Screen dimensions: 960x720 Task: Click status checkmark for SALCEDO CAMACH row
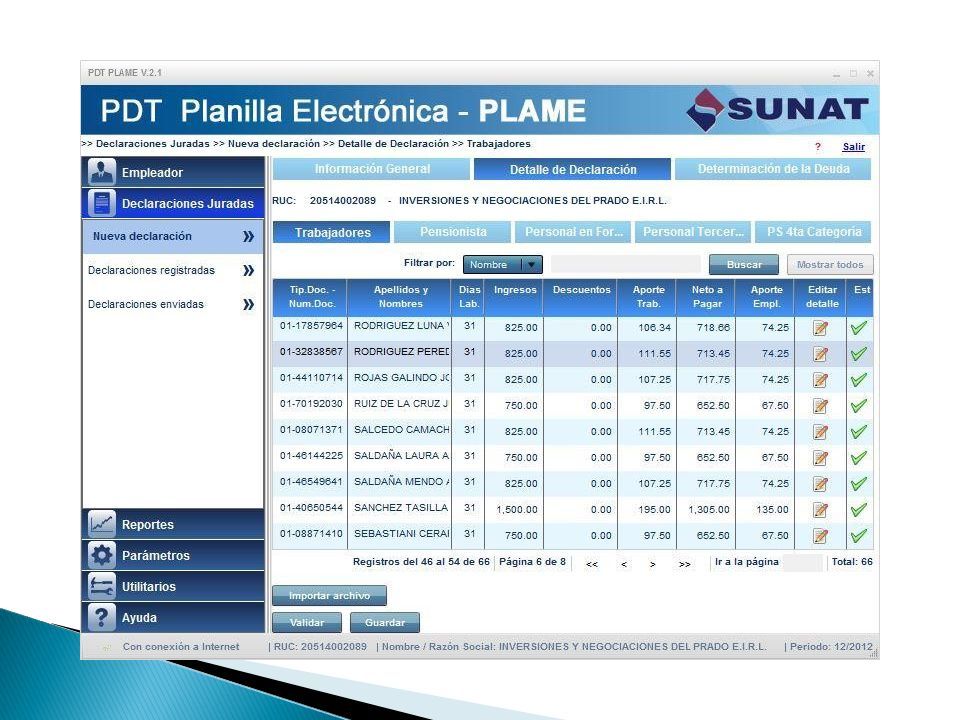coord(859,432)
